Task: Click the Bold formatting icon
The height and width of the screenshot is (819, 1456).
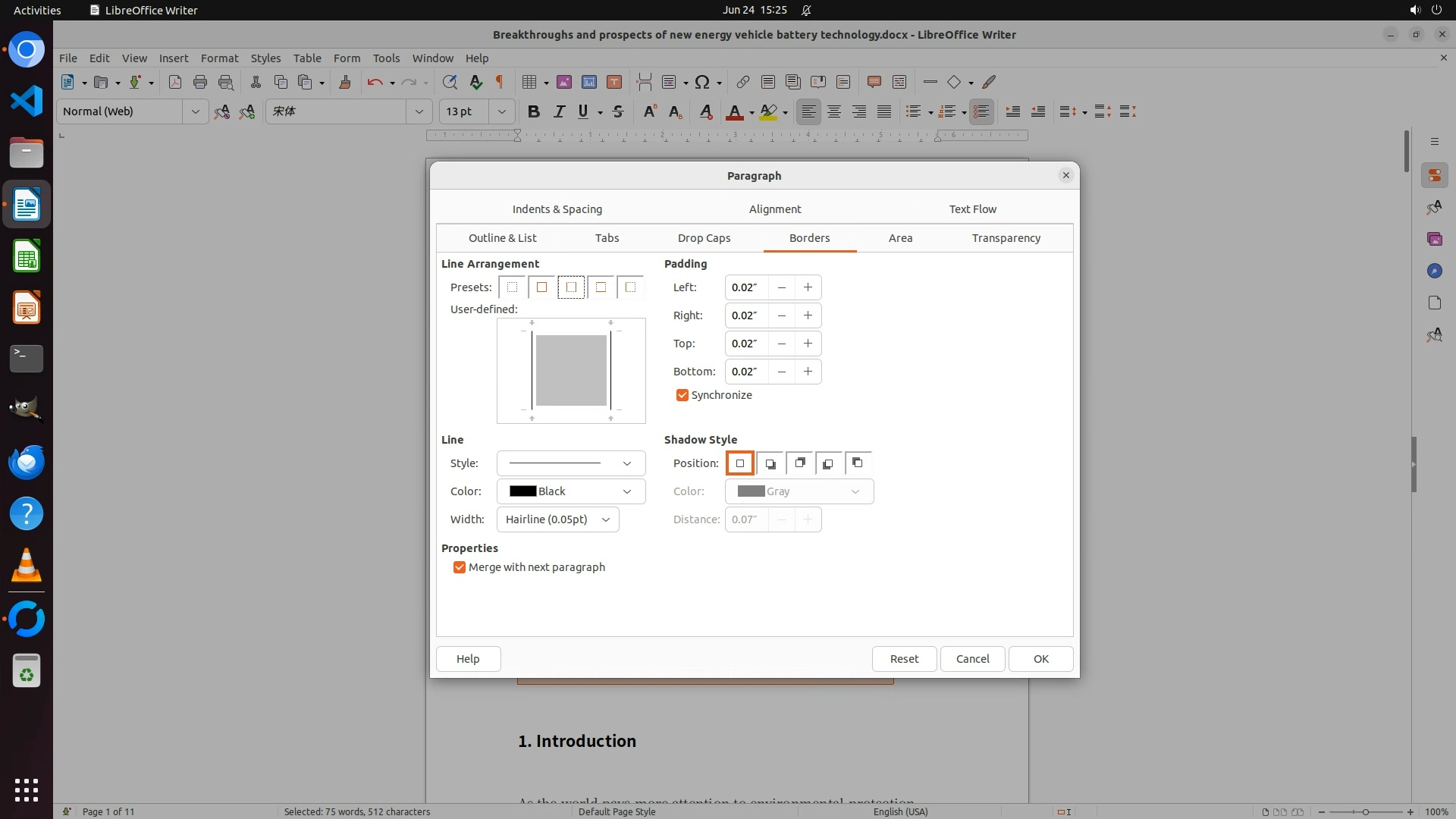Action: pos(534,111)
